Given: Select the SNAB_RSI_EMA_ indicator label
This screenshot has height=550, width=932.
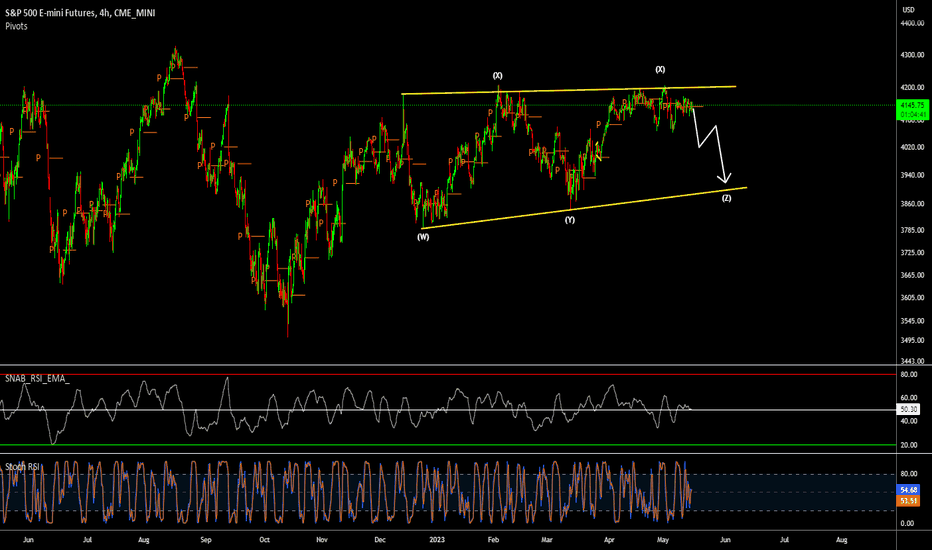Looking at the screenshot, I should (37, 378).
